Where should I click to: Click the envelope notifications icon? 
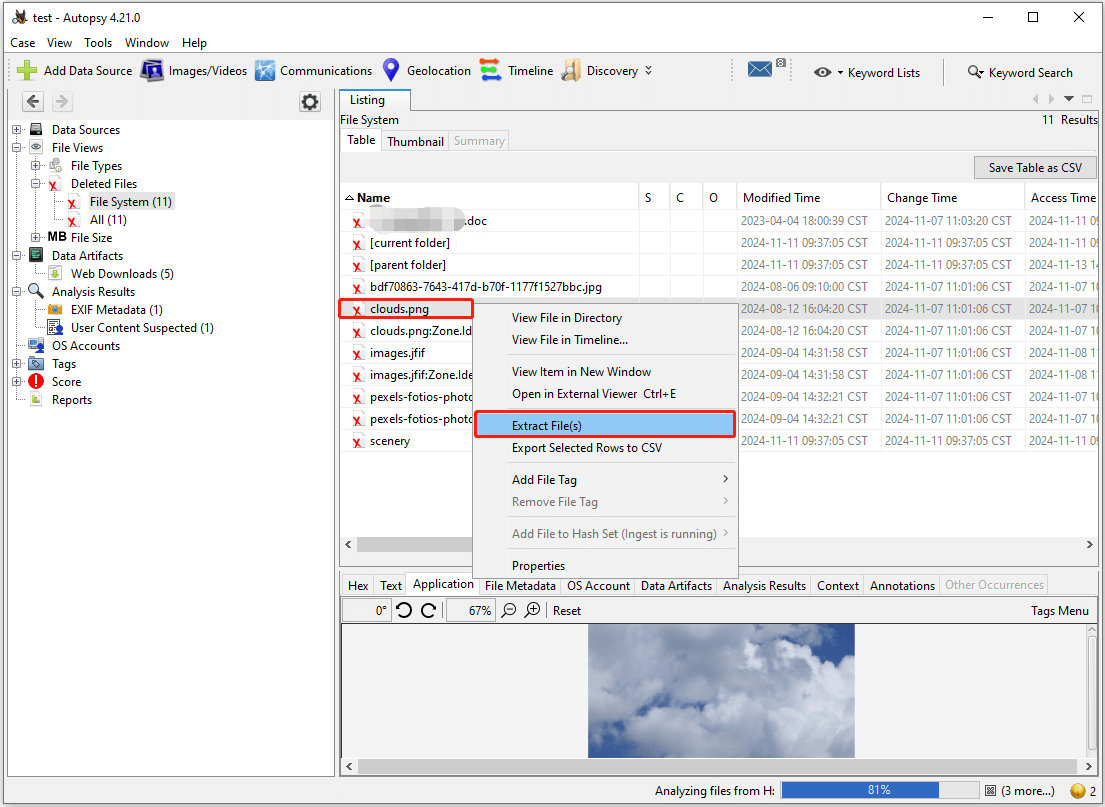[x=760, y=69]
